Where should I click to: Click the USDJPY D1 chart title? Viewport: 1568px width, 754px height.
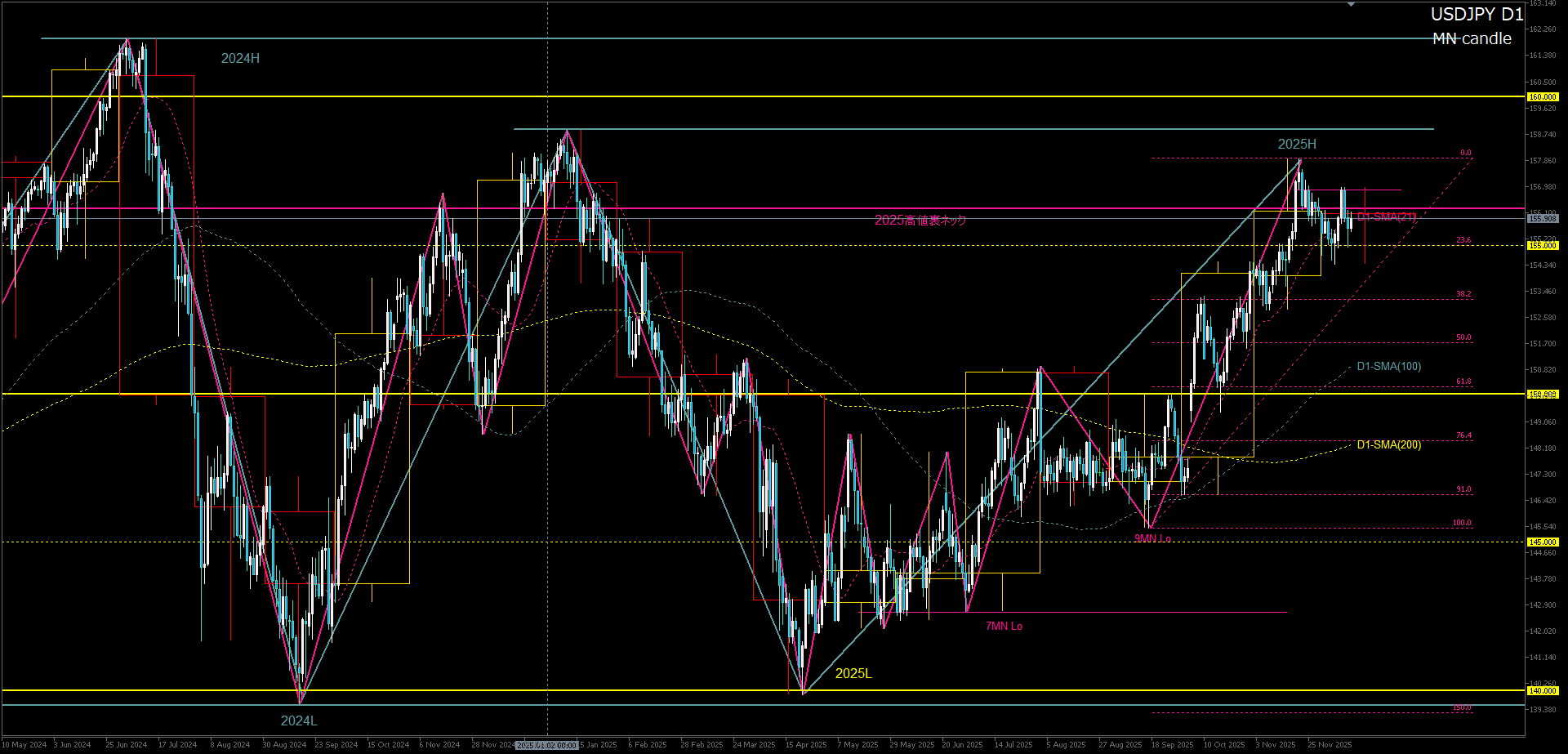1477,14
